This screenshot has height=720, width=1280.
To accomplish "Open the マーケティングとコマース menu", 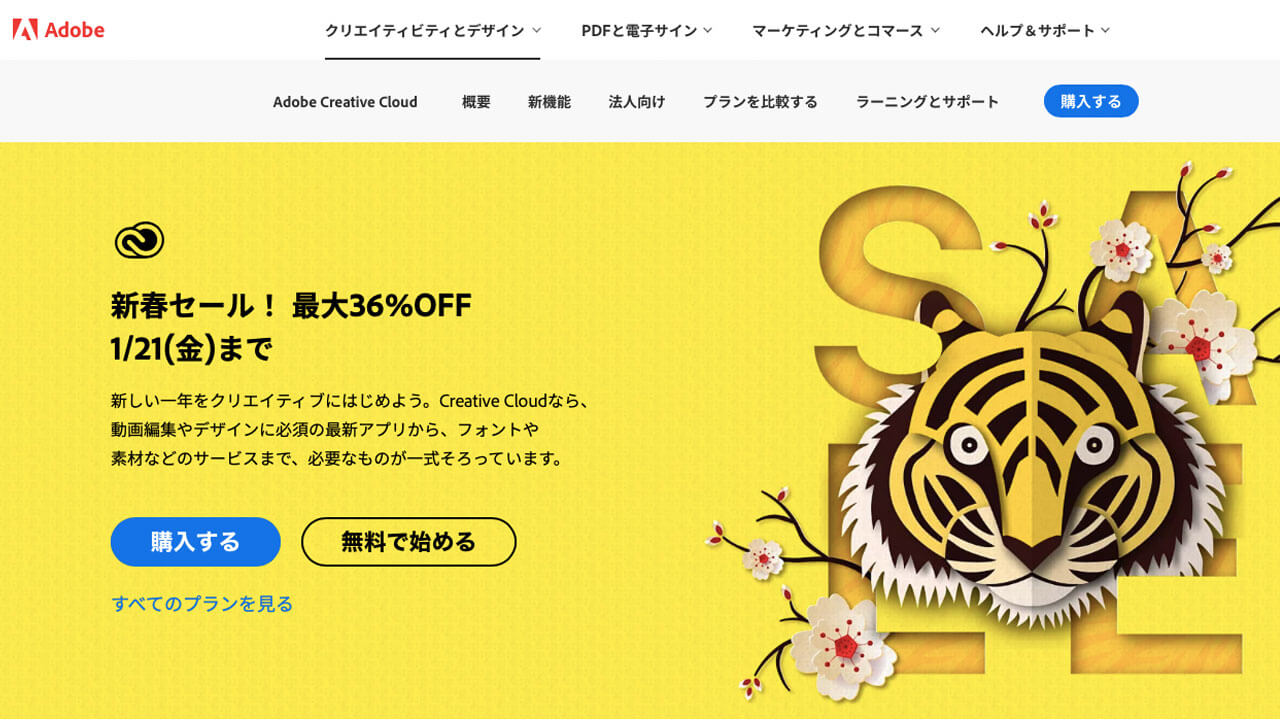I will pos(846,31).
